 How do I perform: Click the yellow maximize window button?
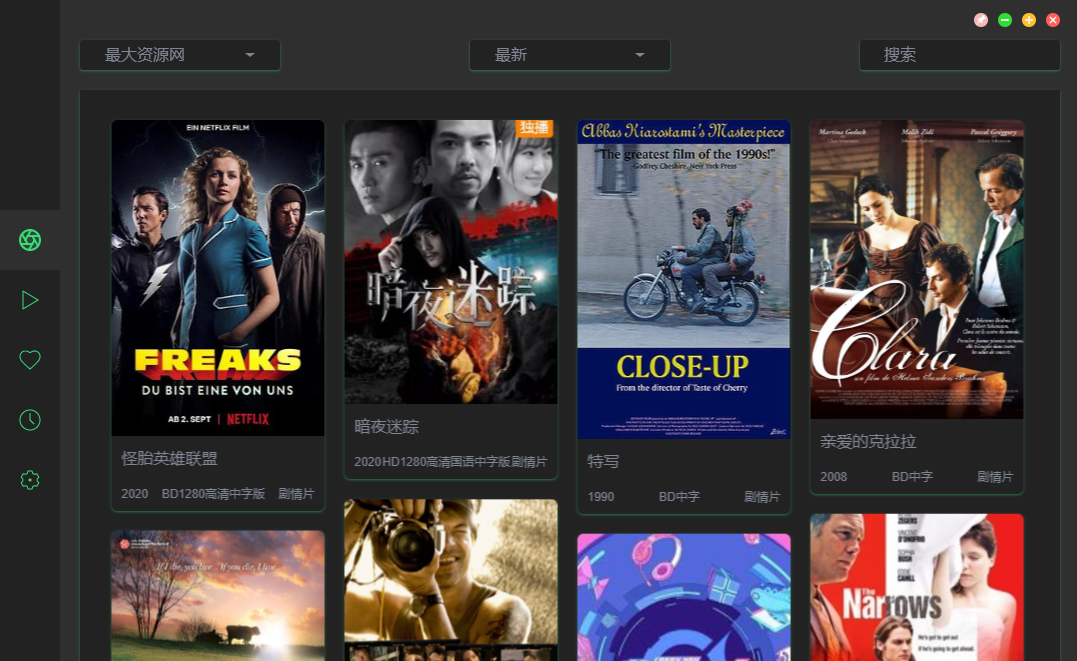click(x=1029, y=20)
